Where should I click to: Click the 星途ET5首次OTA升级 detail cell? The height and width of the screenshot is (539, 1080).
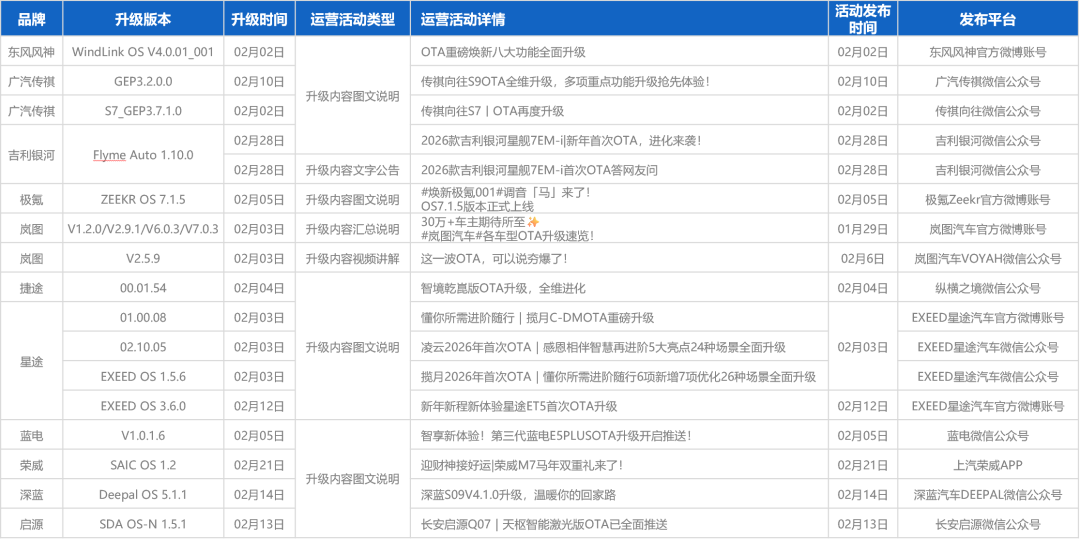(x=619, y=406)
